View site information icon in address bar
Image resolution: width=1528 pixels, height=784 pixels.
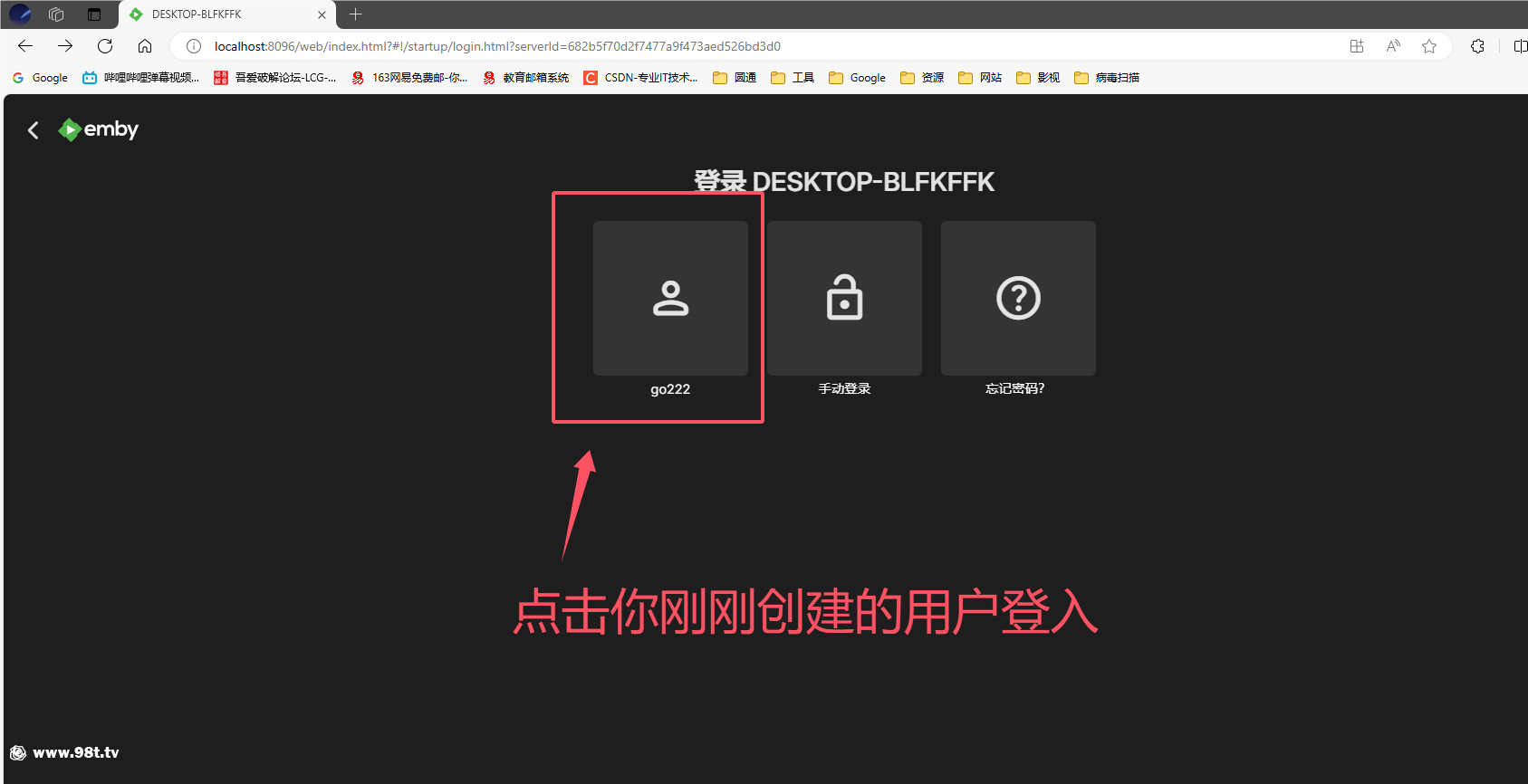tap(193, 46)
